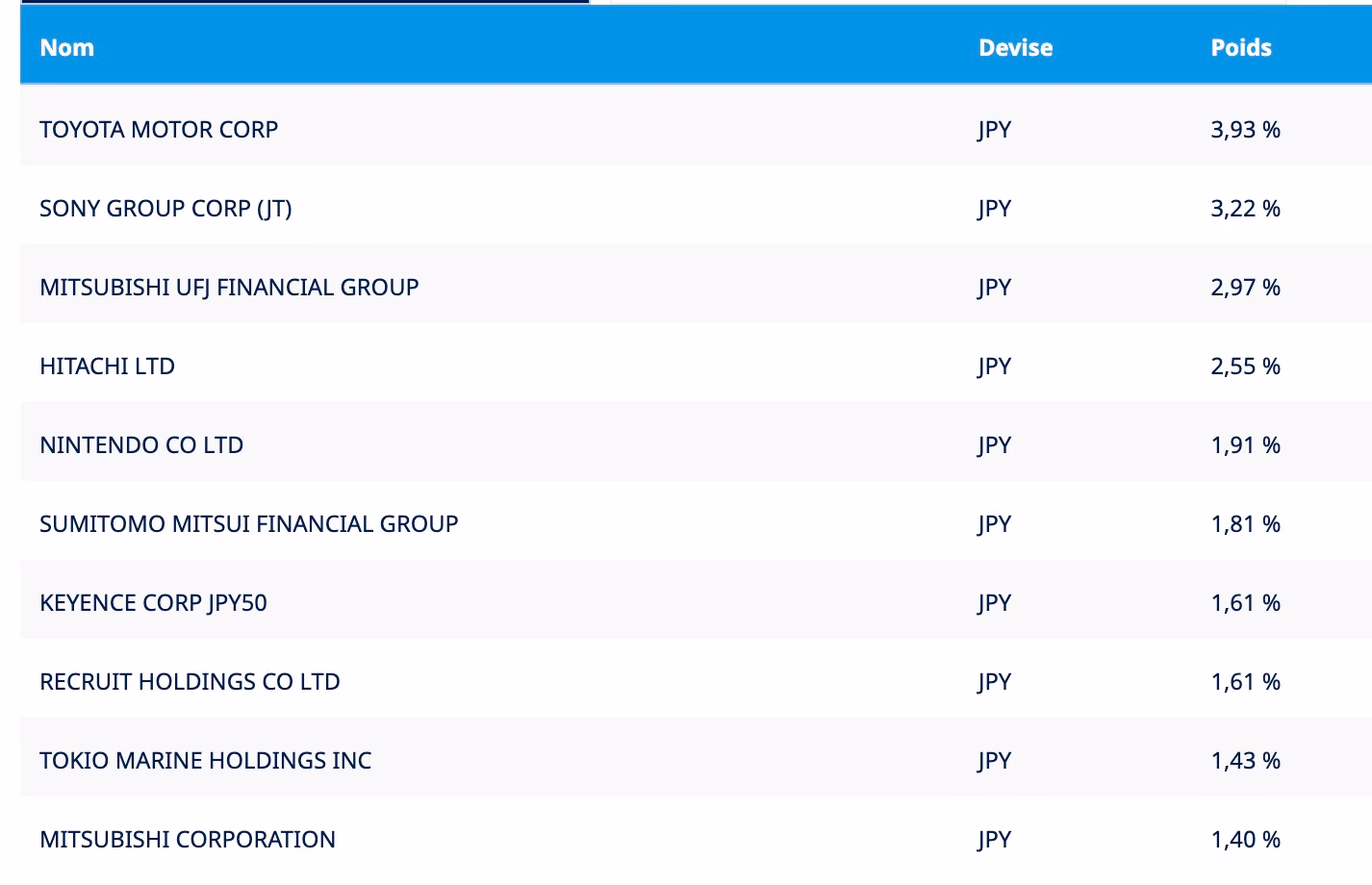The width and height of the screenshot is (1372, 885).
Task: Click the JPY currency for Toyota
Action: click(994, 129)
